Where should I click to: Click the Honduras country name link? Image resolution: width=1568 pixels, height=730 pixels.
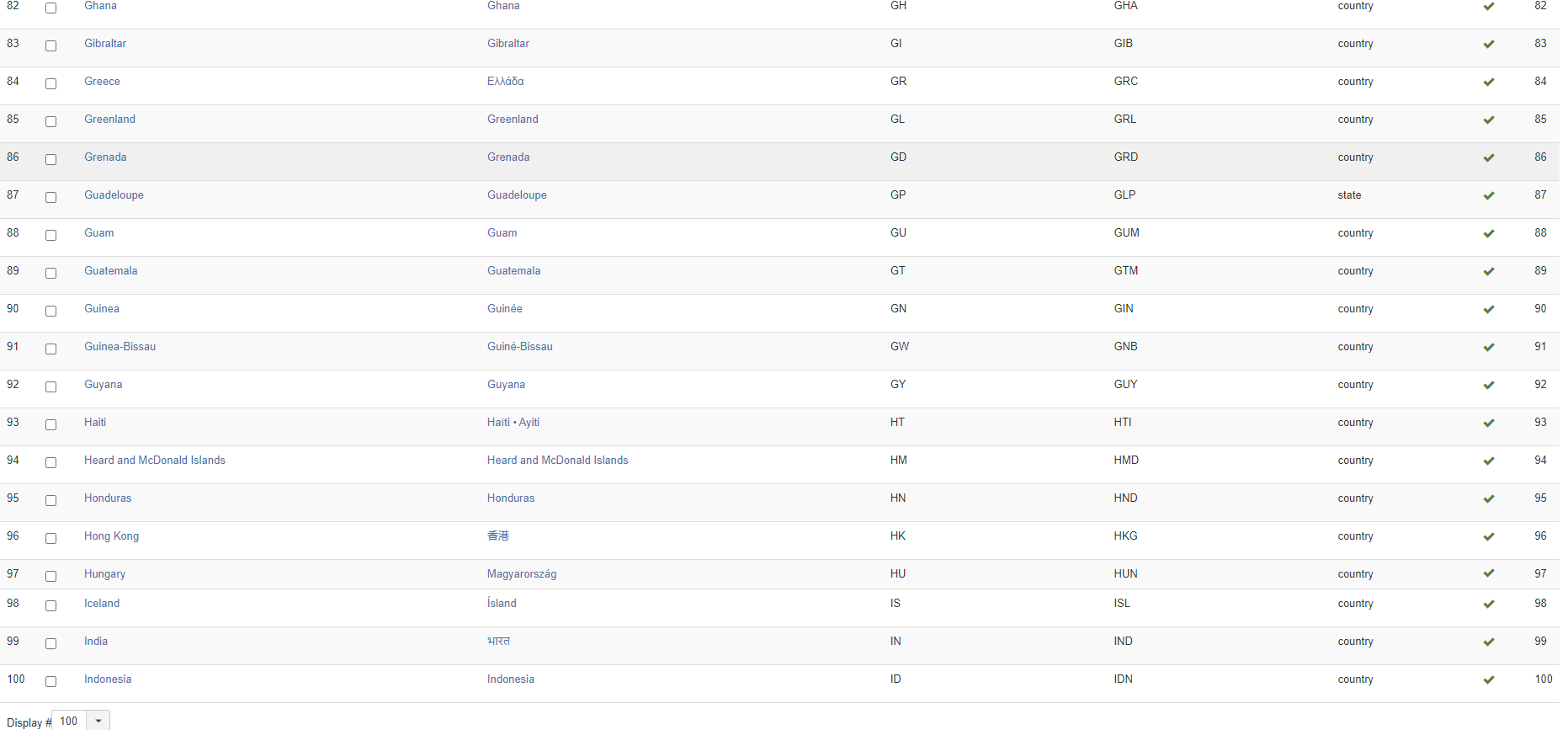coord(108,498)
